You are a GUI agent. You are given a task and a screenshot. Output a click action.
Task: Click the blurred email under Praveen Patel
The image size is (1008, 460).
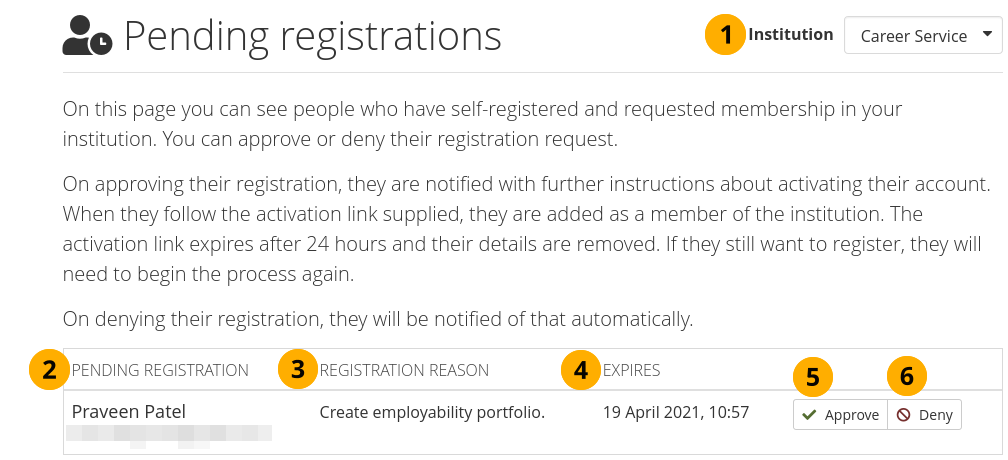(168, 434)
